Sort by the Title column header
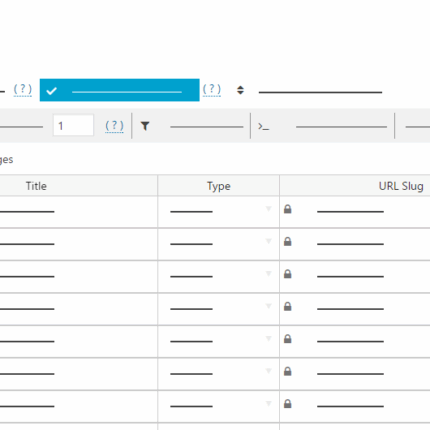Viewport: 430px width, 430px height. click(x=36, y=186)
